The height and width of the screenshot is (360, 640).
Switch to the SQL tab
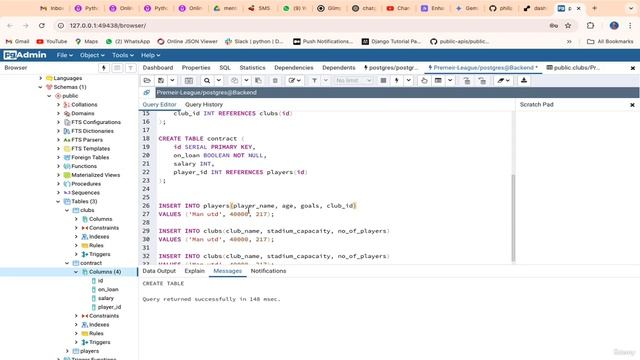click(x=225, y=68)
